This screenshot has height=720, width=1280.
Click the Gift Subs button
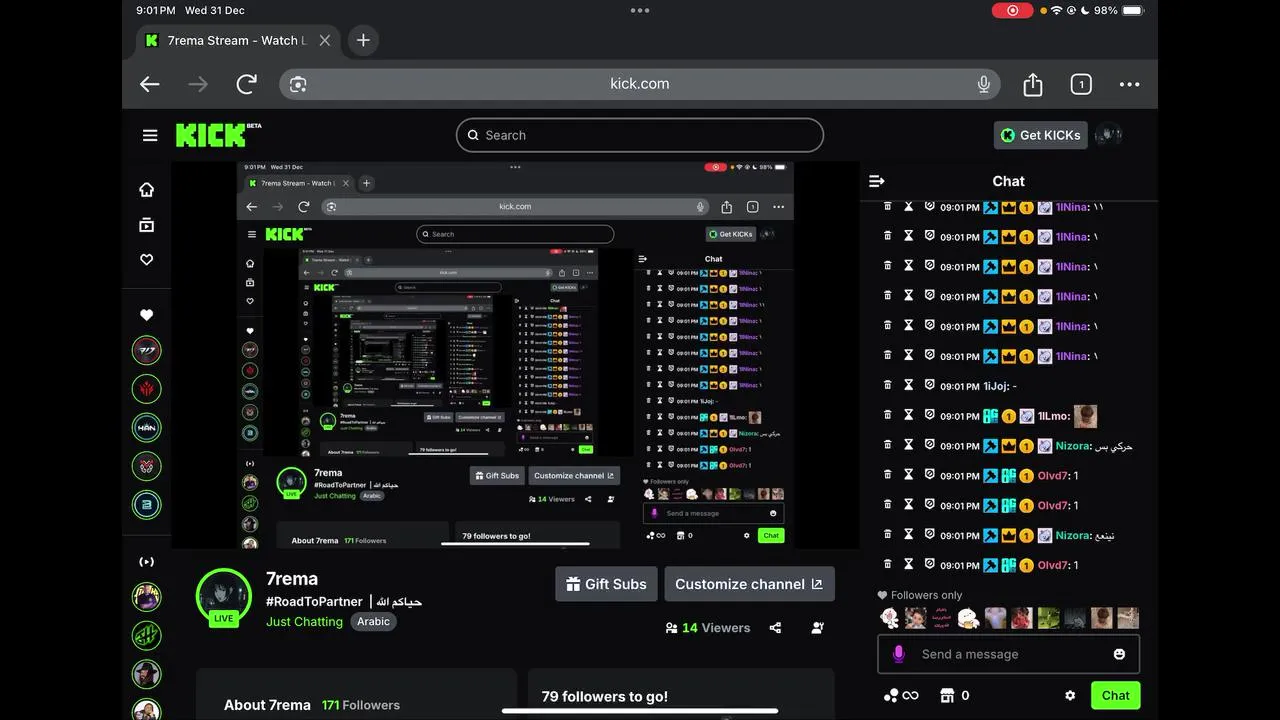(x=606, y=584)
